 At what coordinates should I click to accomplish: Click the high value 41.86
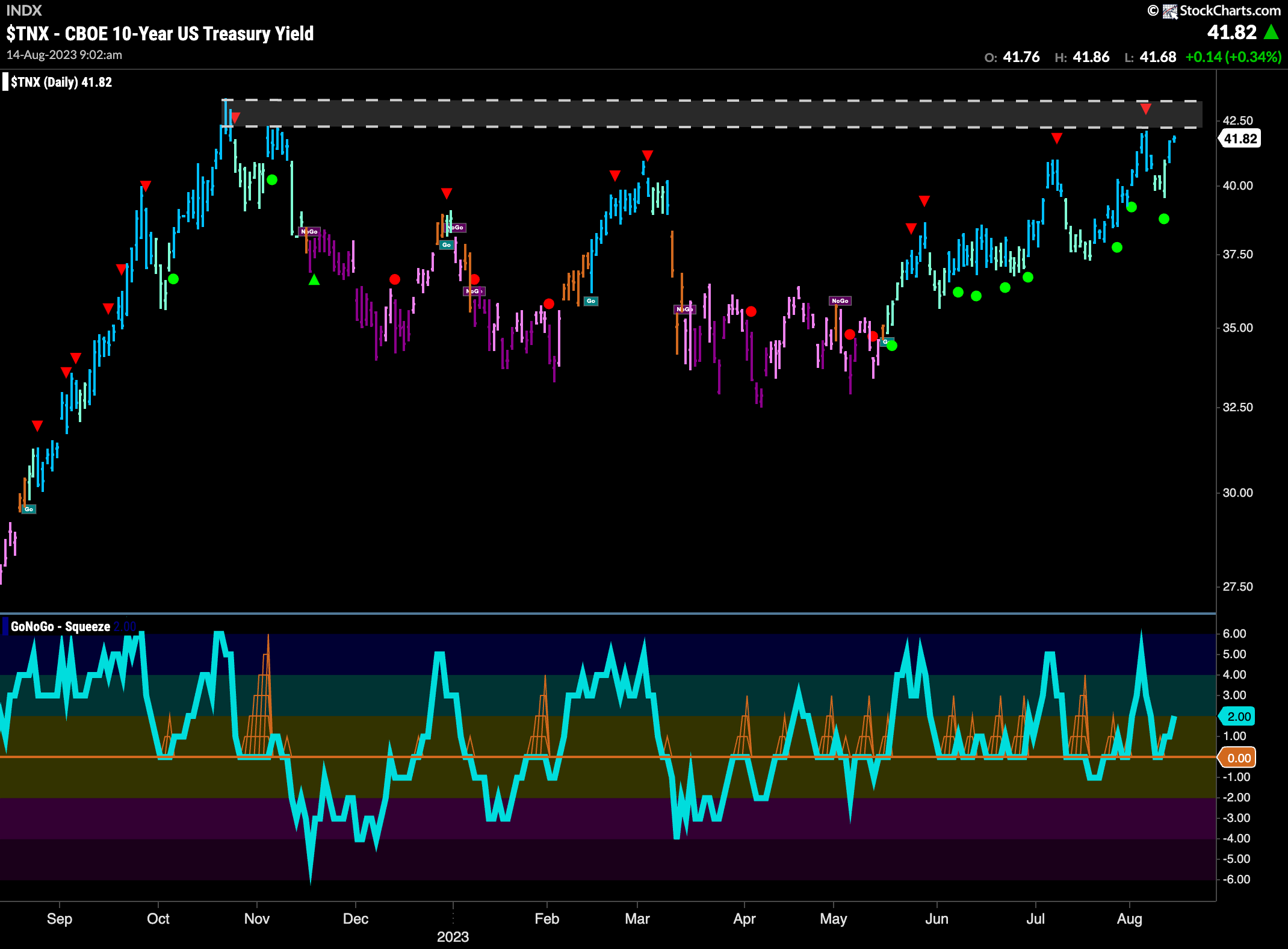point(1091,57)
